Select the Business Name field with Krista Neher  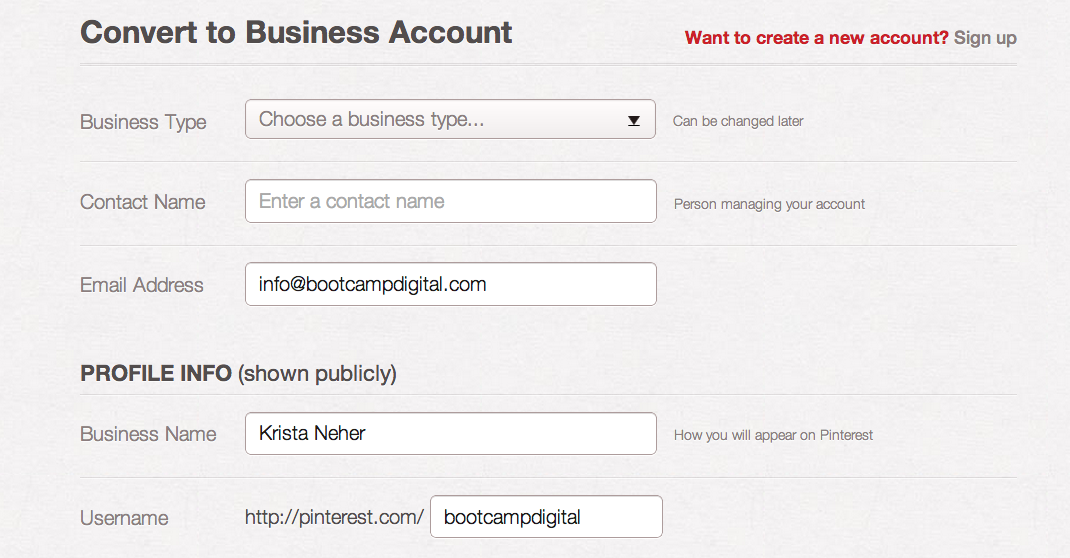pos(450,434)
